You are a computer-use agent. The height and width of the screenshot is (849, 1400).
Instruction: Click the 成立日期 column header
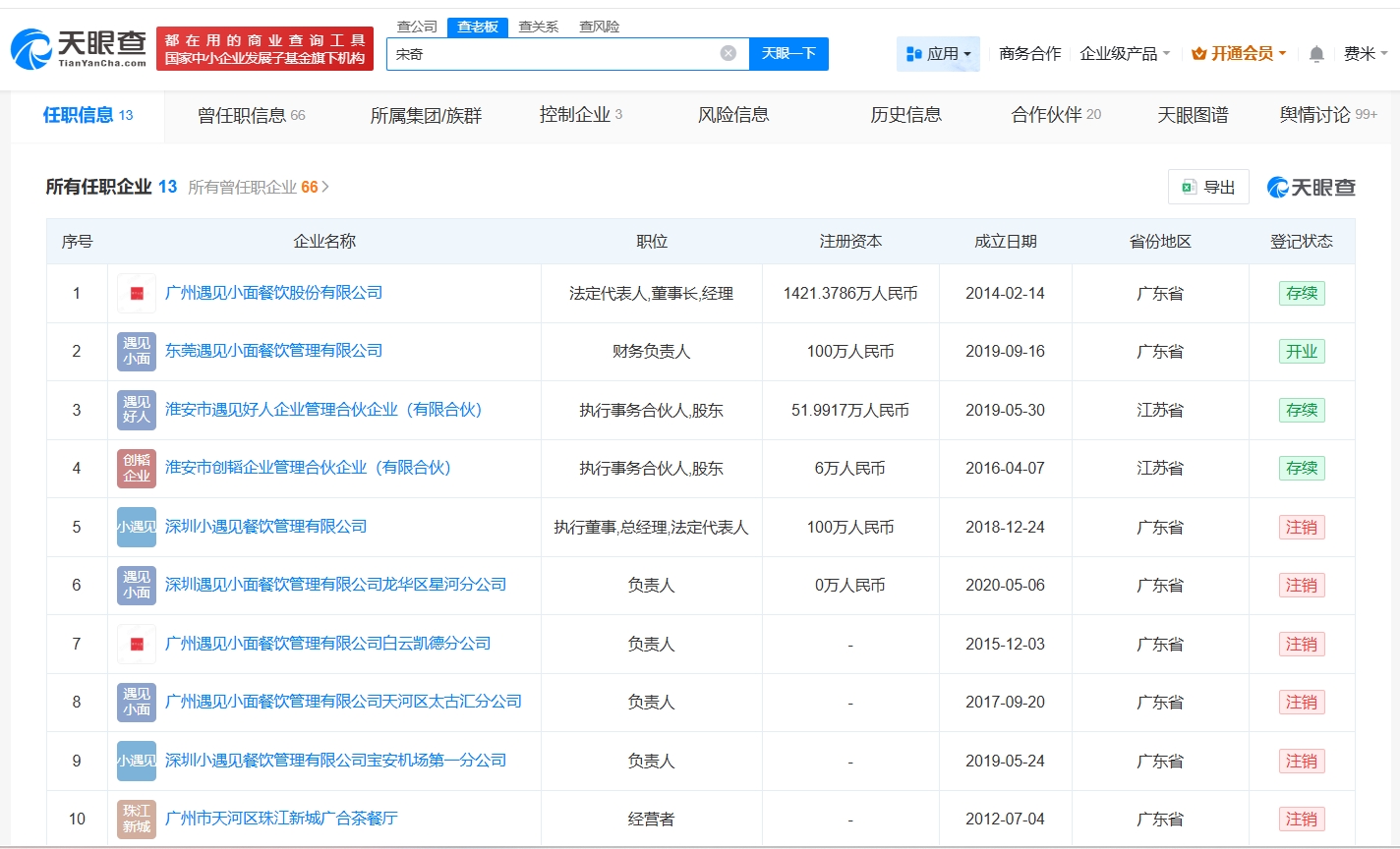pyautogui.click(x=1005, y=242)
